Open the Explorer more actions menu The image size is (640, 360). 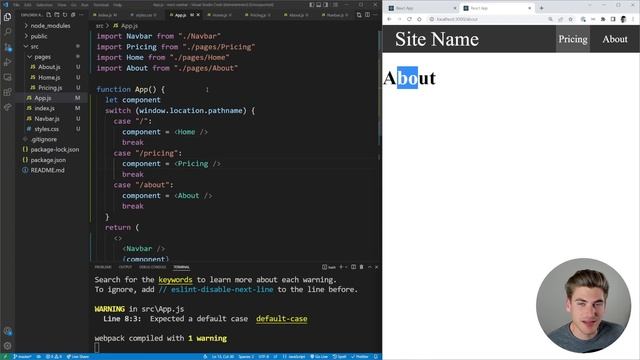[81, 15]
